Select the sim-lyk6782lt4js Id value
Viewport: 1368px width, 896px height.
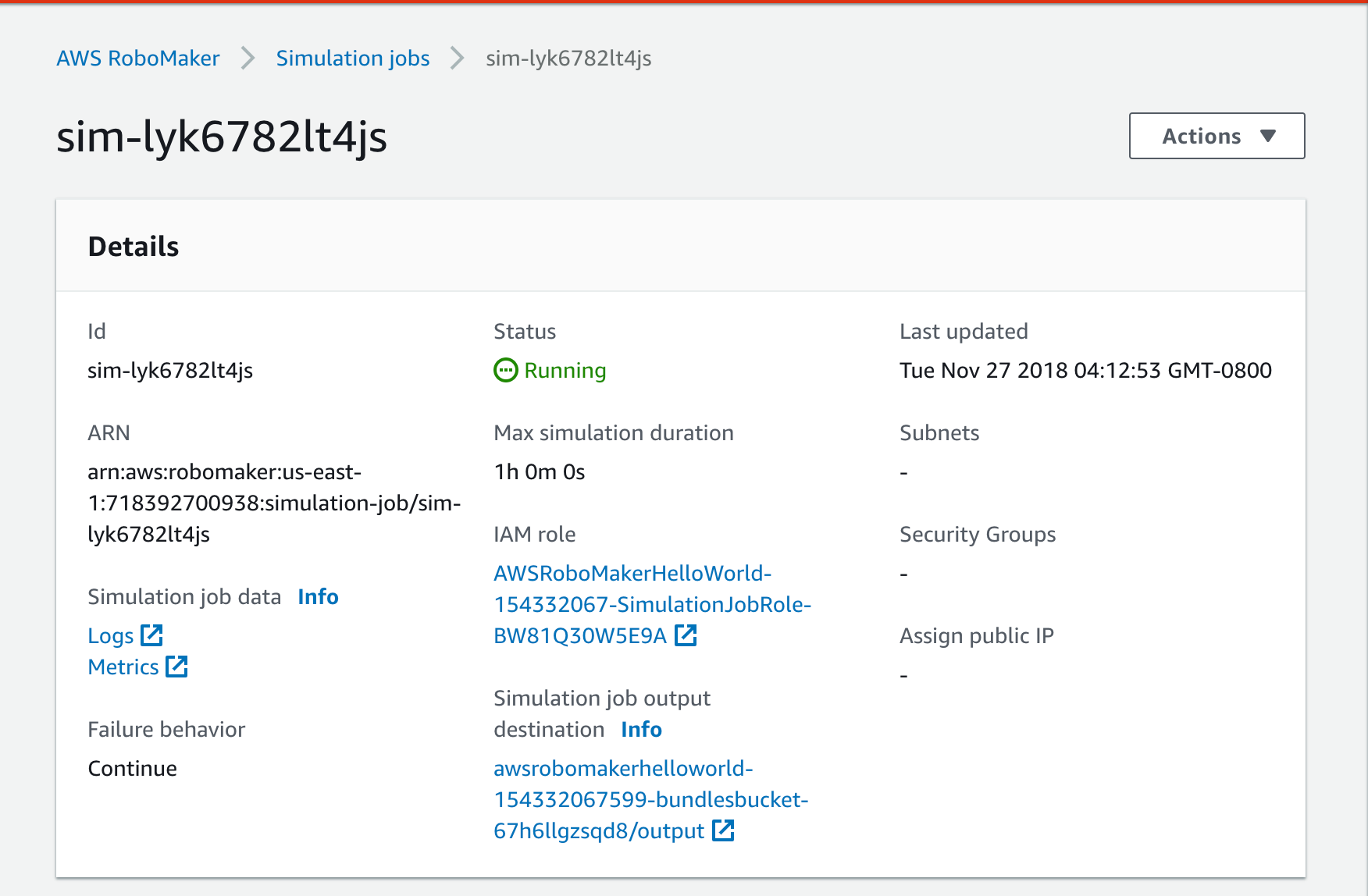pos(170,371)
